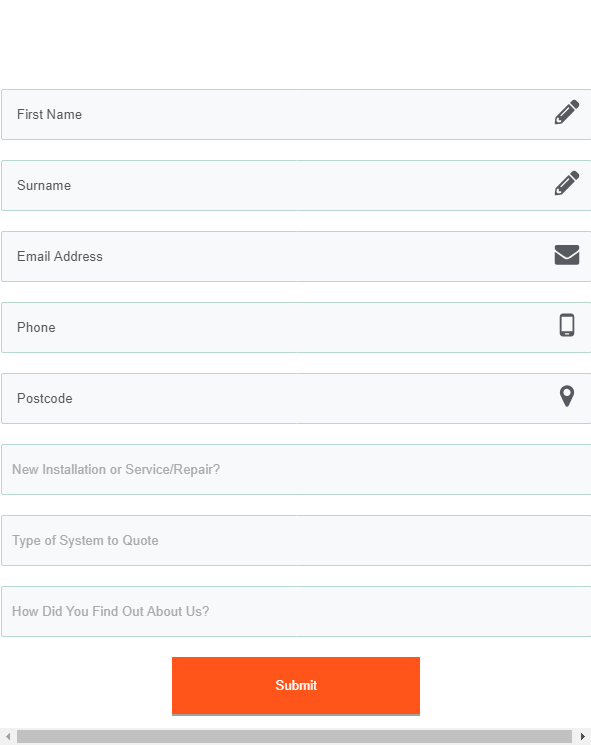Activate the Email Address input field
Image resolution: width=591 pixels, height=745 pixels.
[x=296, y=257]
